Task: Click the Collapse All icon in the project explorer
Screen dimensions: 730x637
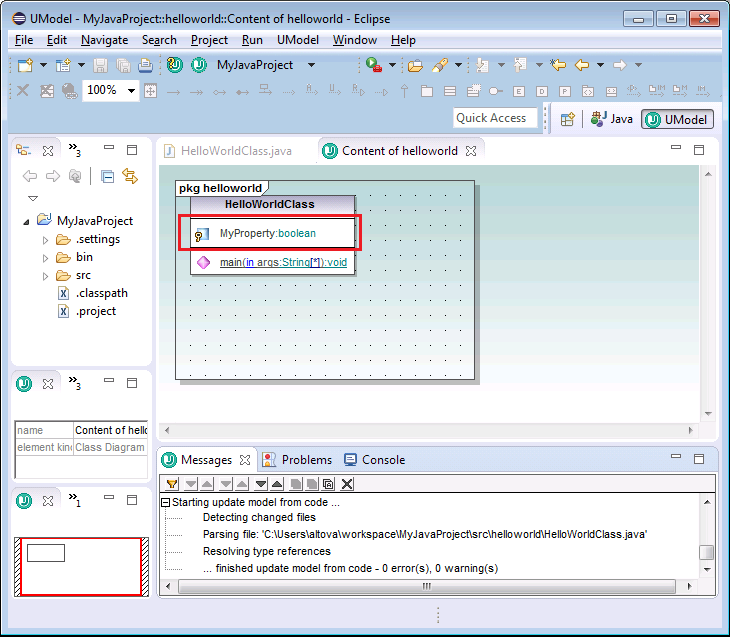Action: [x=108, y=176]
